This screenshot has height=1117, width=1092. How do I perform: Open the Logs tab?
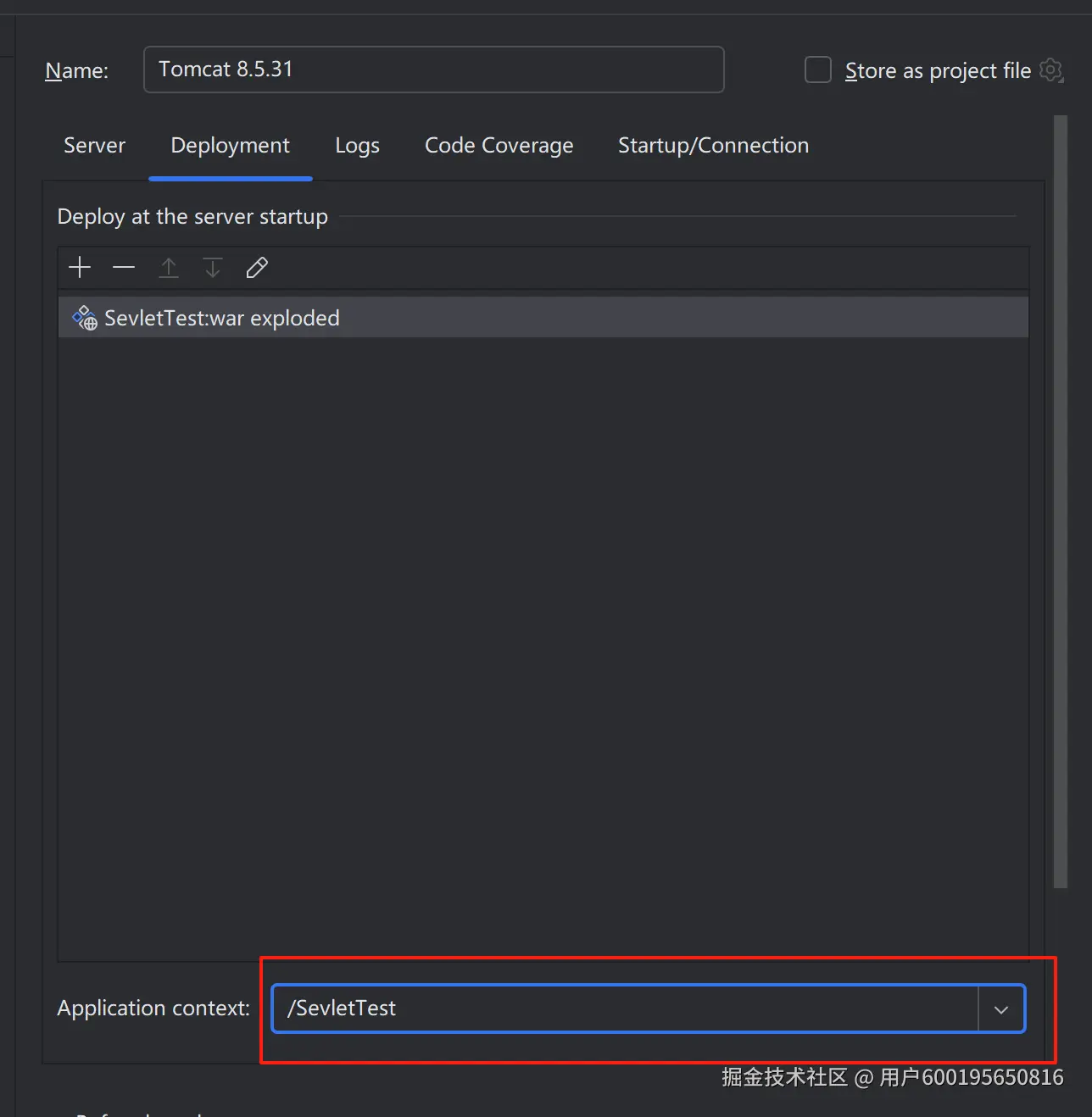point(357,145)
